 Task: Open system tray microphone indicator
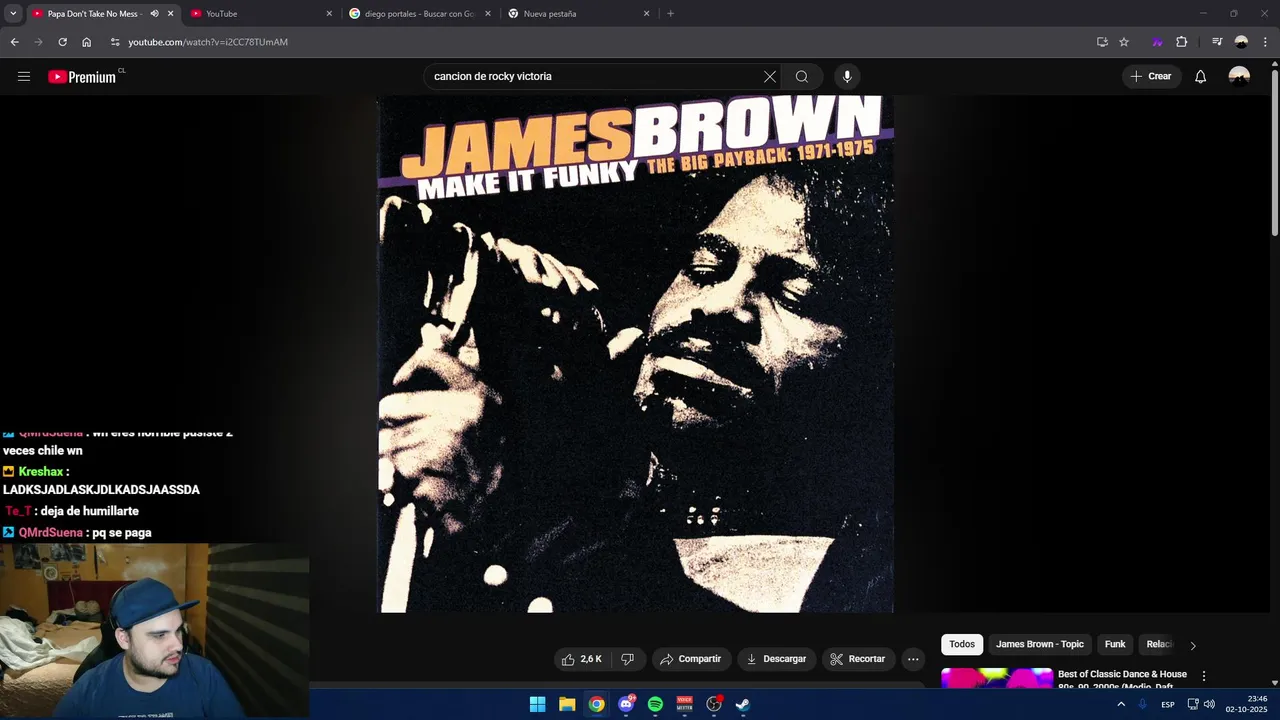(1142, 704)
